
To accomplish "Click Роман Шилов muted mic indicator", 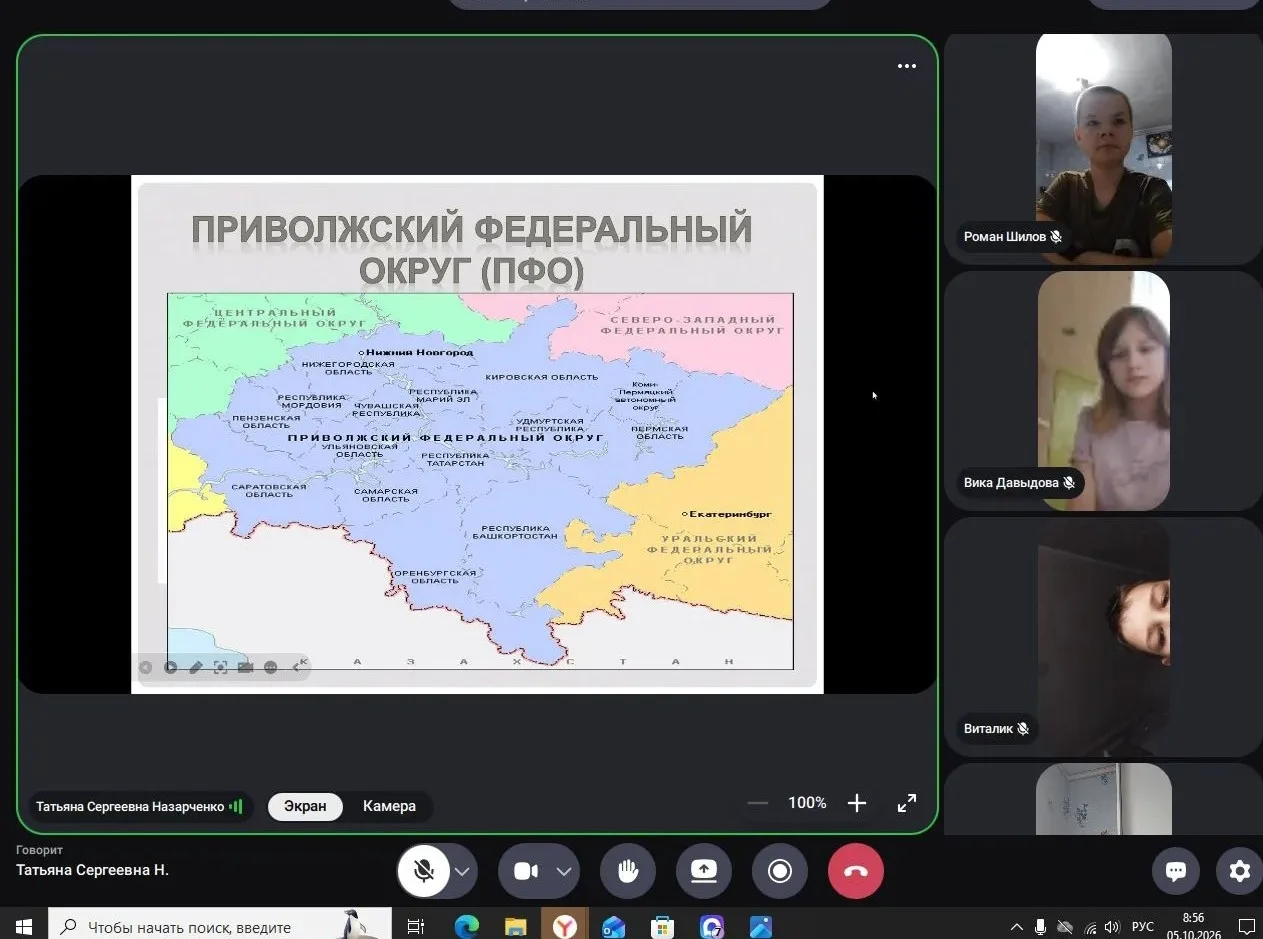I will click(x=1056, y=237).
